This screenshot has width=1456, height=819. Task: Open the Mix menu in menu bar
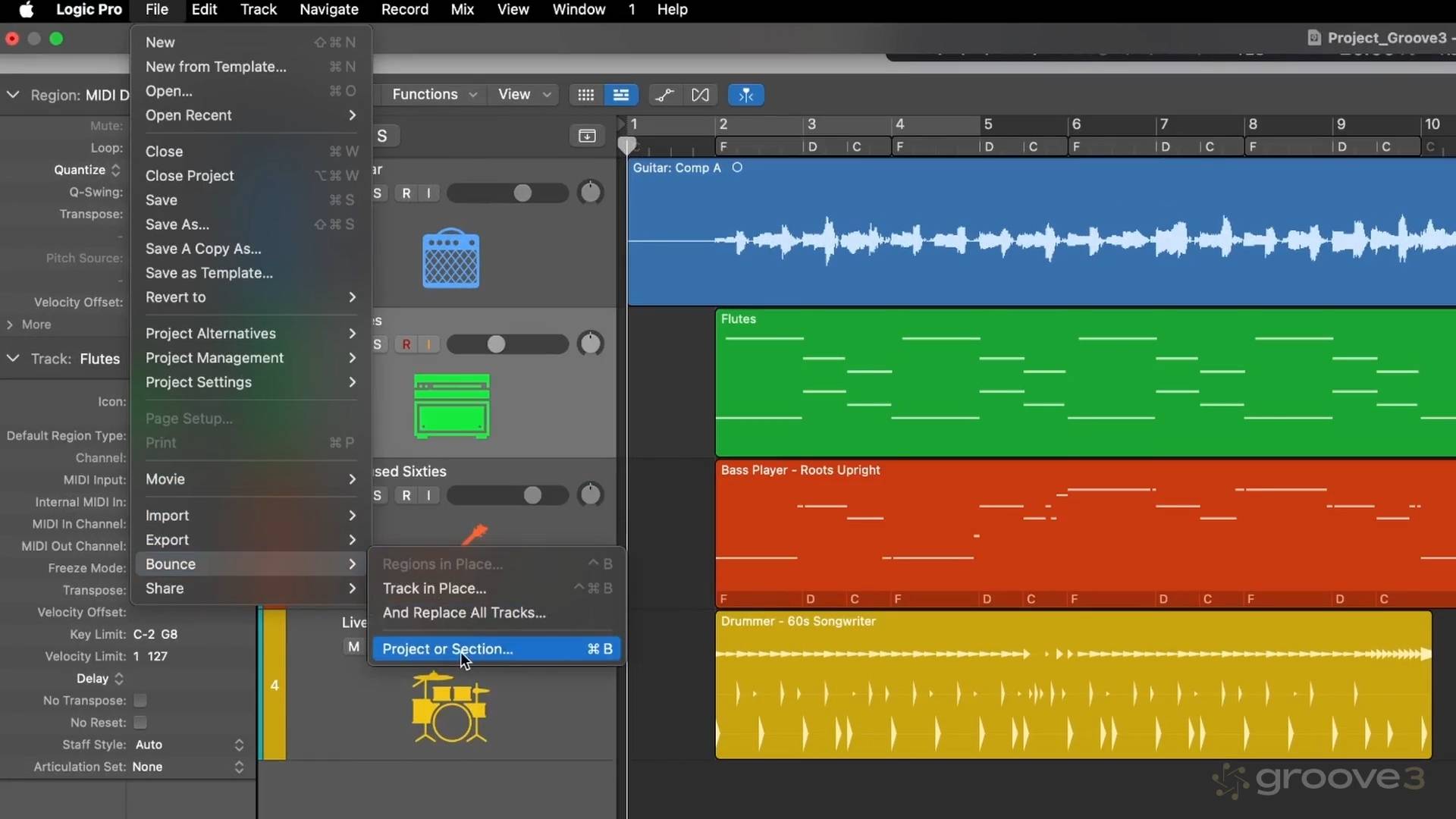pyautogui.click(x=462, y=10)
